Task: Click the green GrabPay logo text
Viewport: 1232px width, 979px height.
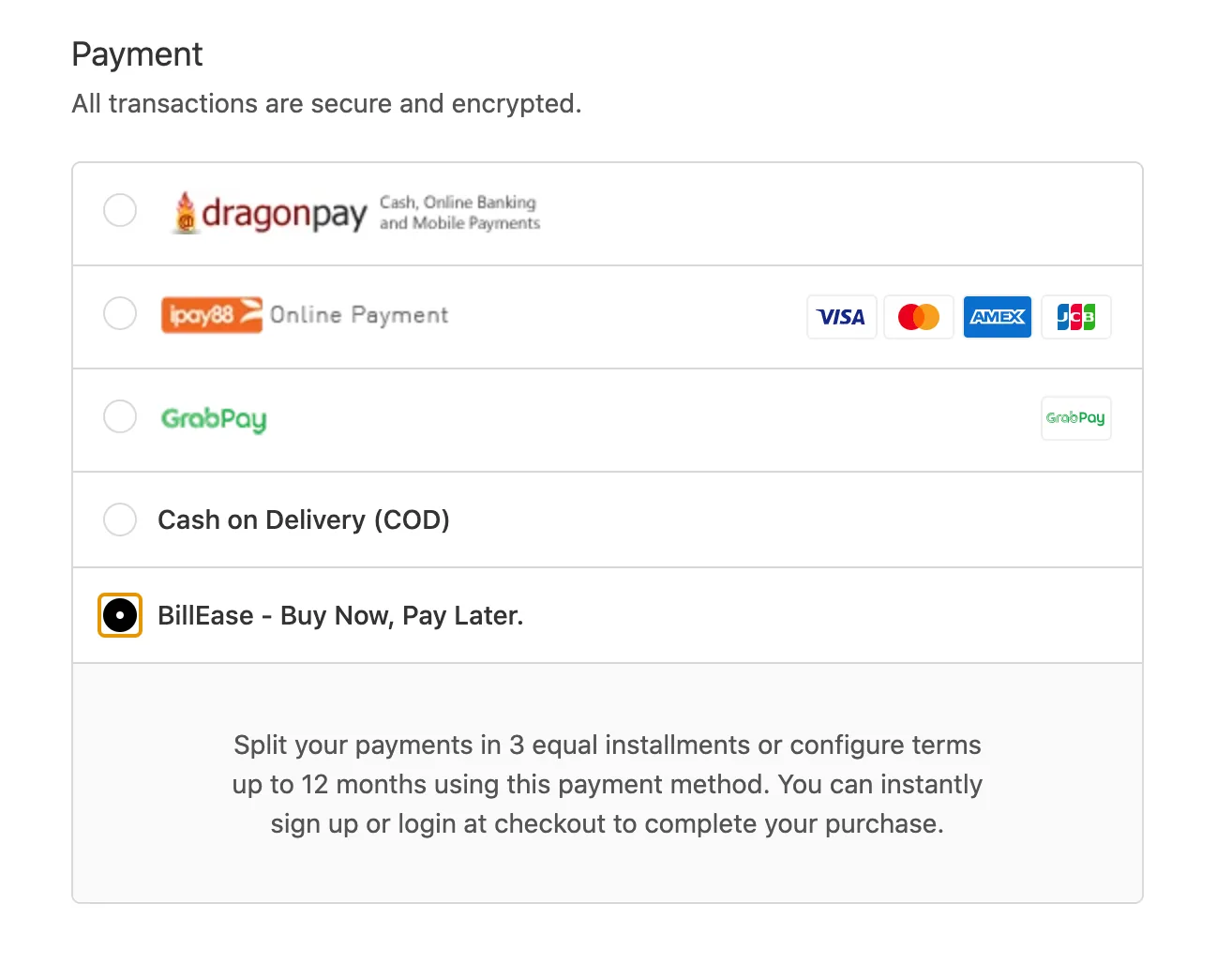Action: (x=214, y=419)
